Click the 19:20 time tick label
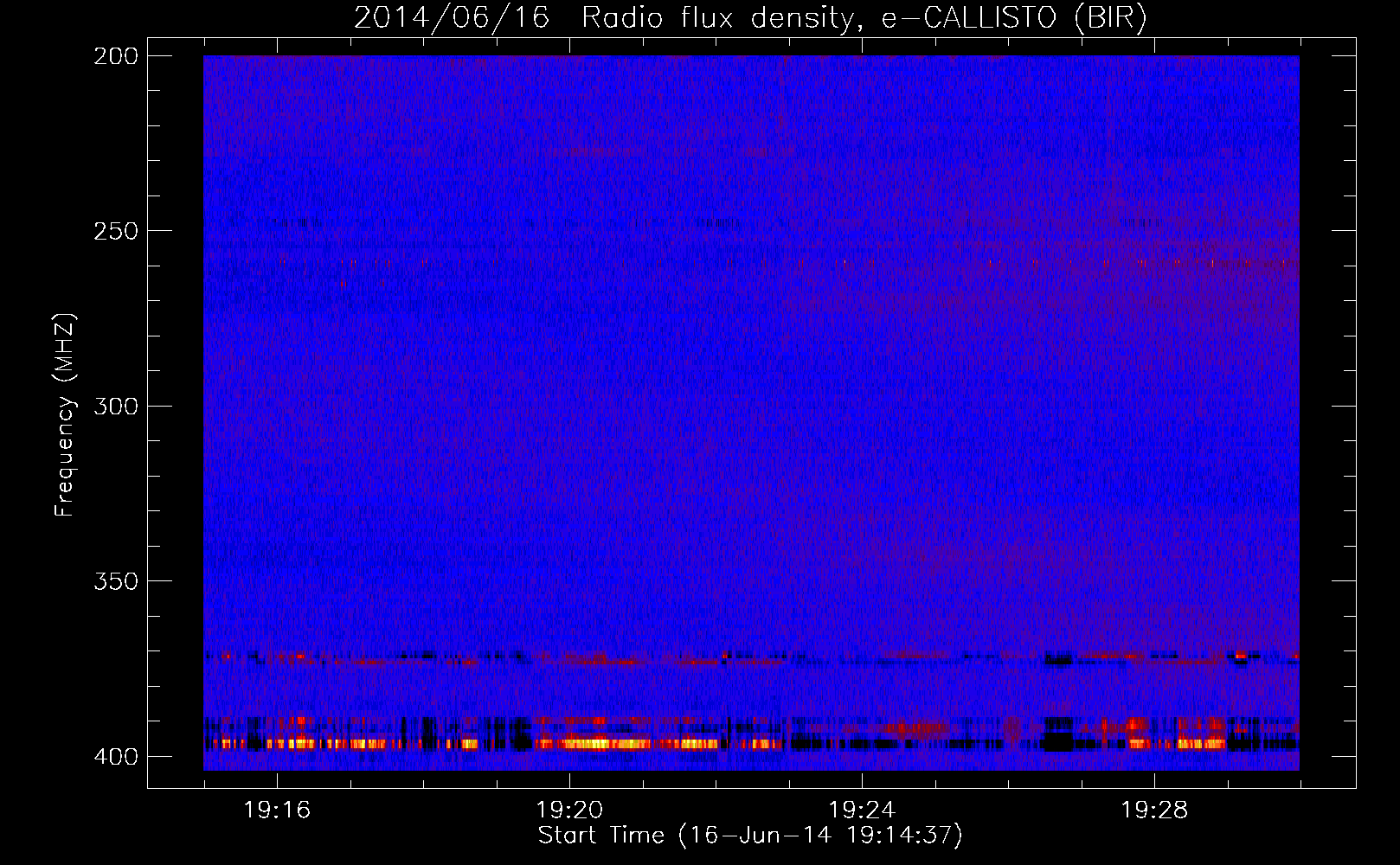1400x865 pixels. pos(569,810)
